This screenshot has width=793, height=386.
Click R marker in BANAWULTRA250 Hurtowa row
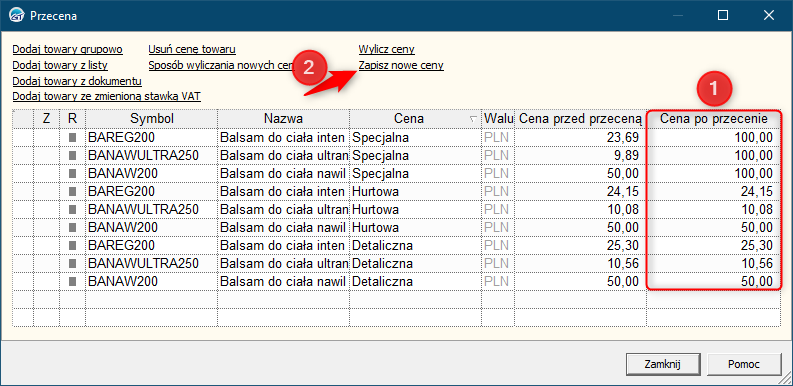pos(73,209)
